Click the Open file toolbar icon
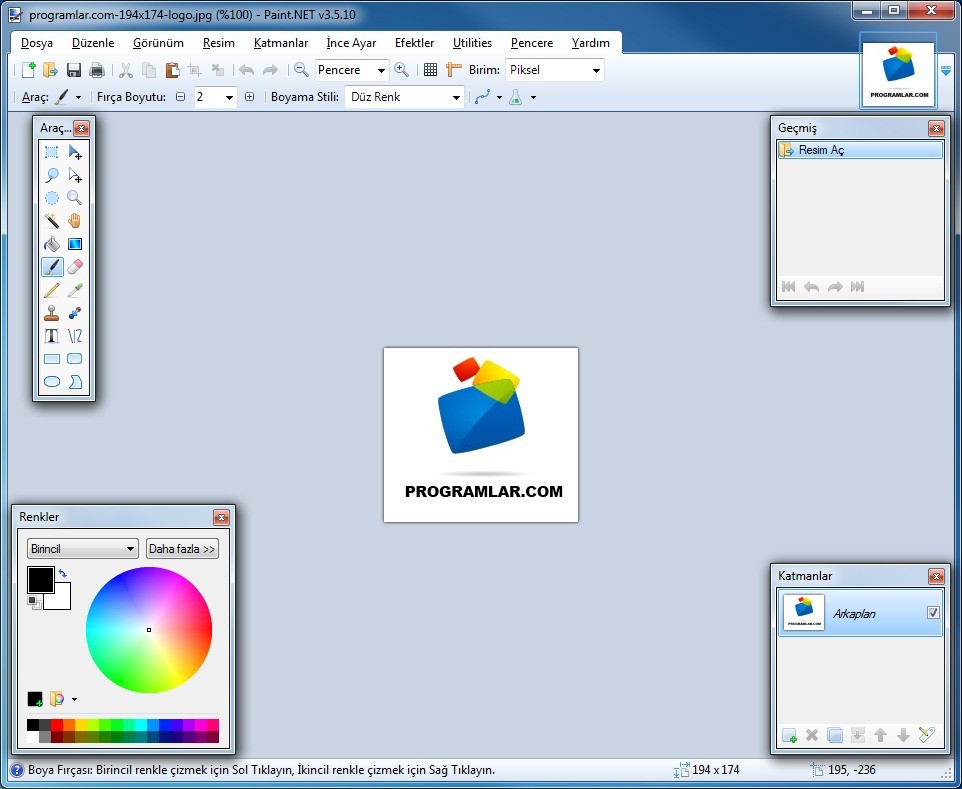Viewport: 962px width, 789px height. coord(50,70)
